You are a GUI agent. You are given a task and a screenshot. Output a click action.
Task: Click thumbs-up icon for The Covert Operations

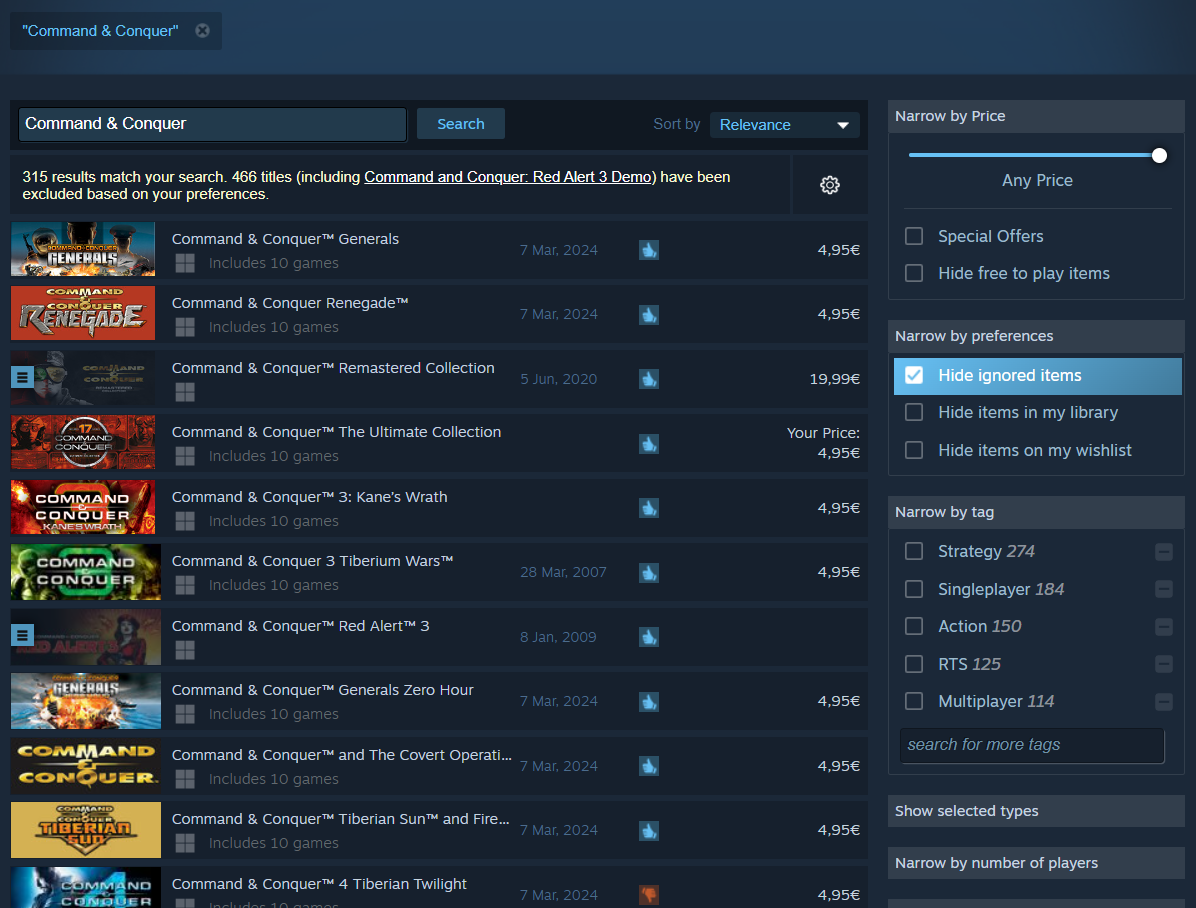[x=649, y=766]
